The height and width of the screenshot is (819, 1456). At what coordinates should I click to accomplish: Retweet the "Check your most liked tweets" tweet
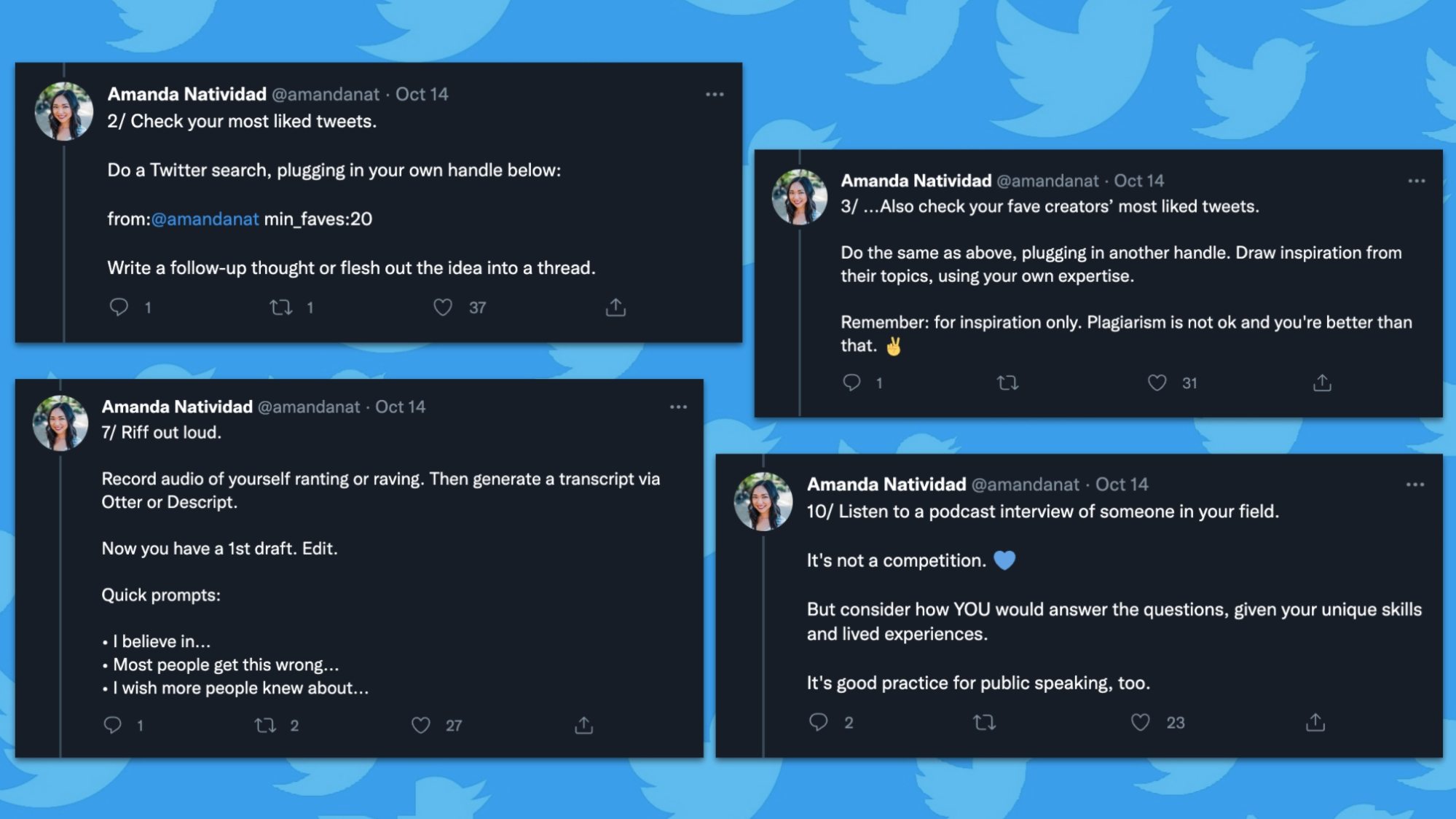281,307
